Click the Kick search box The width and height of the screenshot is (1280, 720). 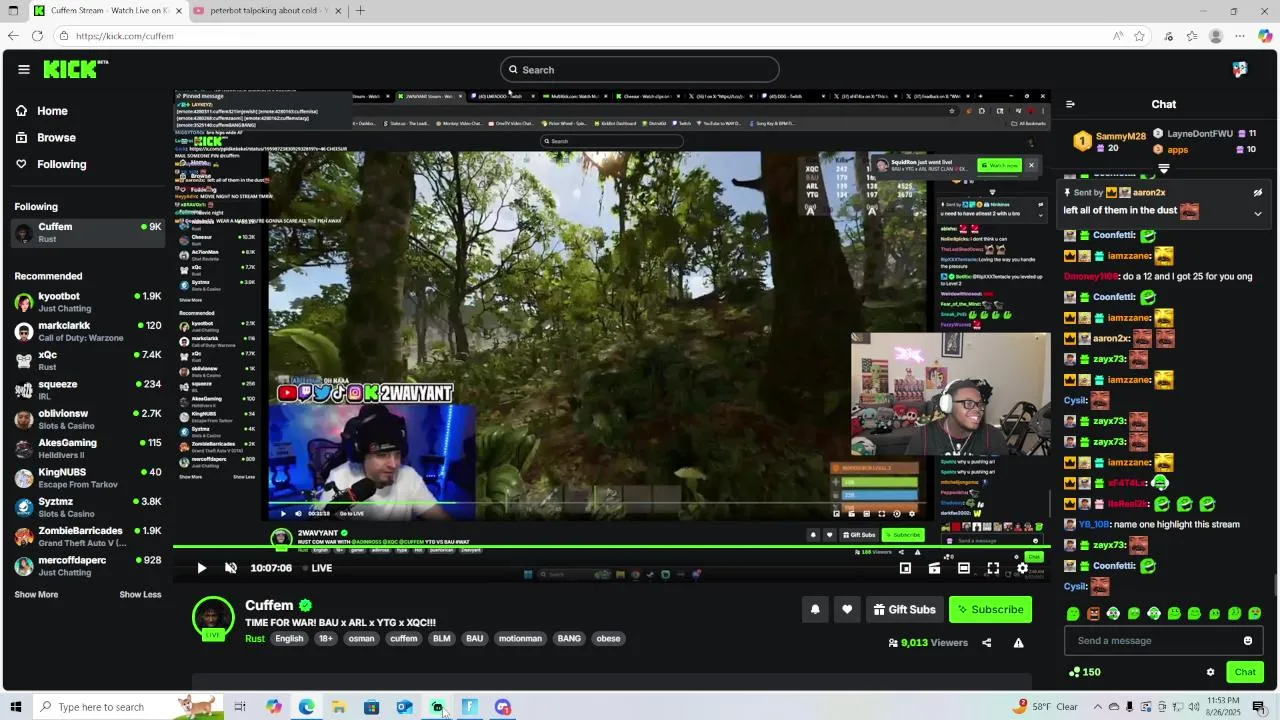tap(640, 70)
